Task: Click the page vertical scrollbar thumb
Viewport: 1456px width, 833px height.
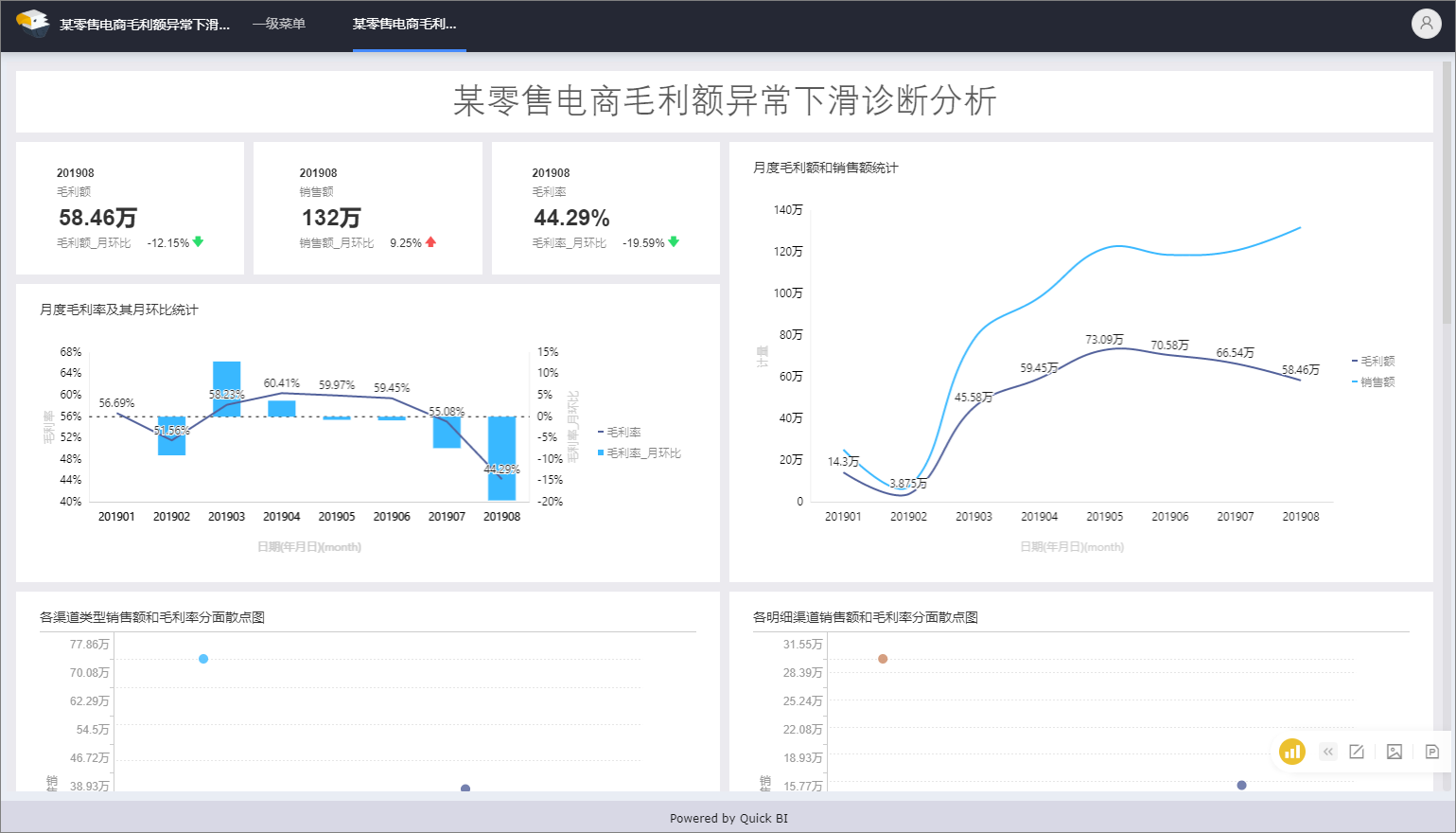Action: click(1447, 193)
